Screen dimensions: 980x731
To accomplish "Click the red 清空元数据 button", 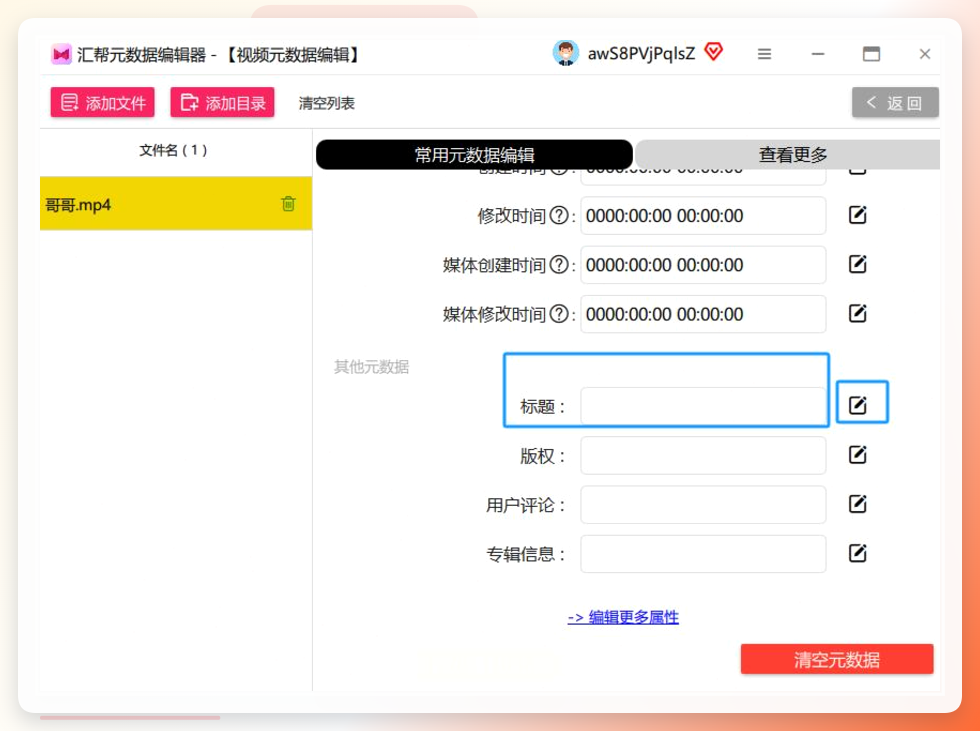I will coord(837,659).
